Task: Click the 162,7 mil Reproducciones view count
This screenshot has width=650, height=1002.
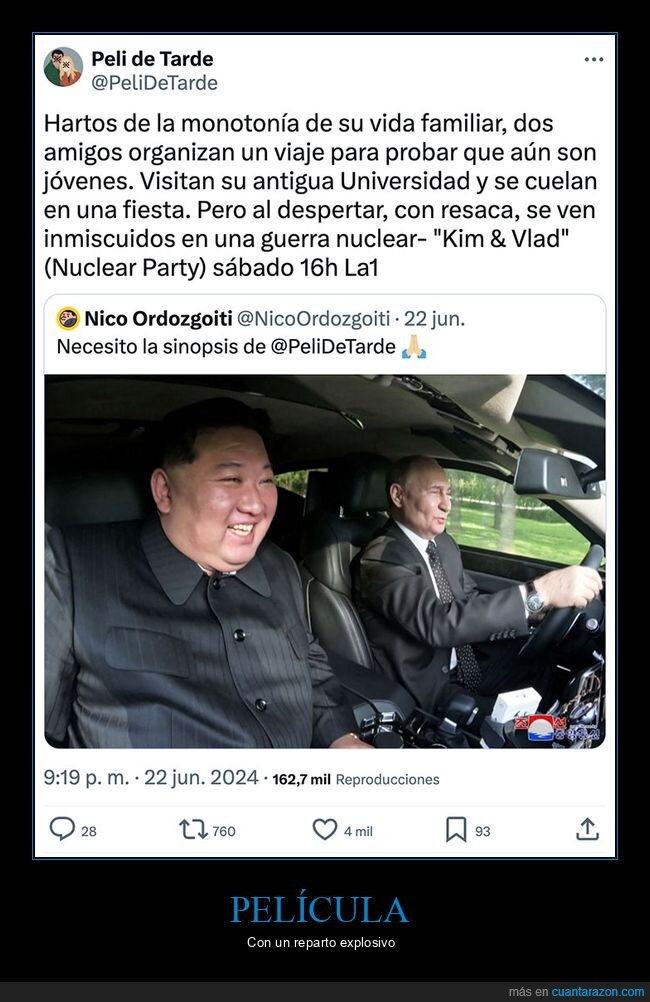Action: click(356, 779)
